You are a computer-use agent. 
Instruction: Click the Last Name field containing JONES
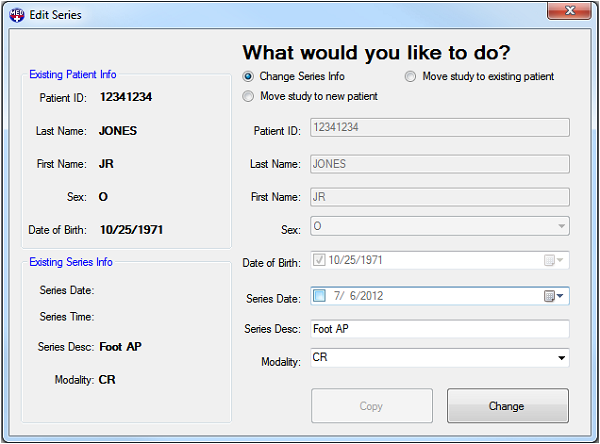pyautogui.click(x=439, y=163)
